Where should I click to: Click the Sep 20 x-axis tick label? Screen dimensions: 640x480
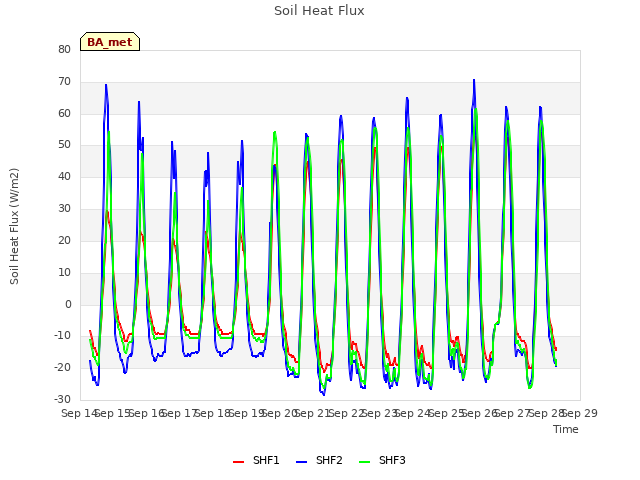pyautogui.click(x=280, y=413)
